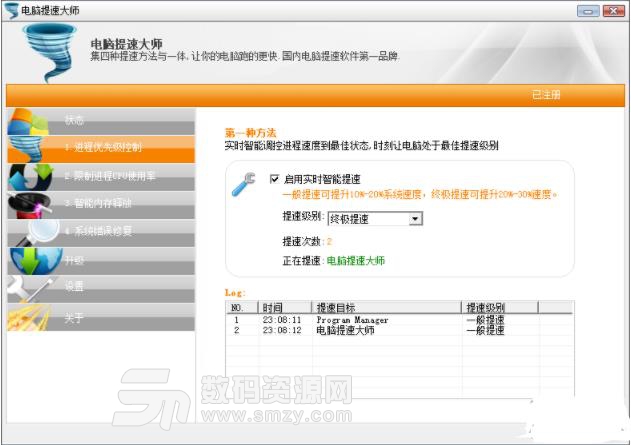The image size is (631, 445).
Task: Sort log by 提速目标 column header
Action: pos(386,307)
